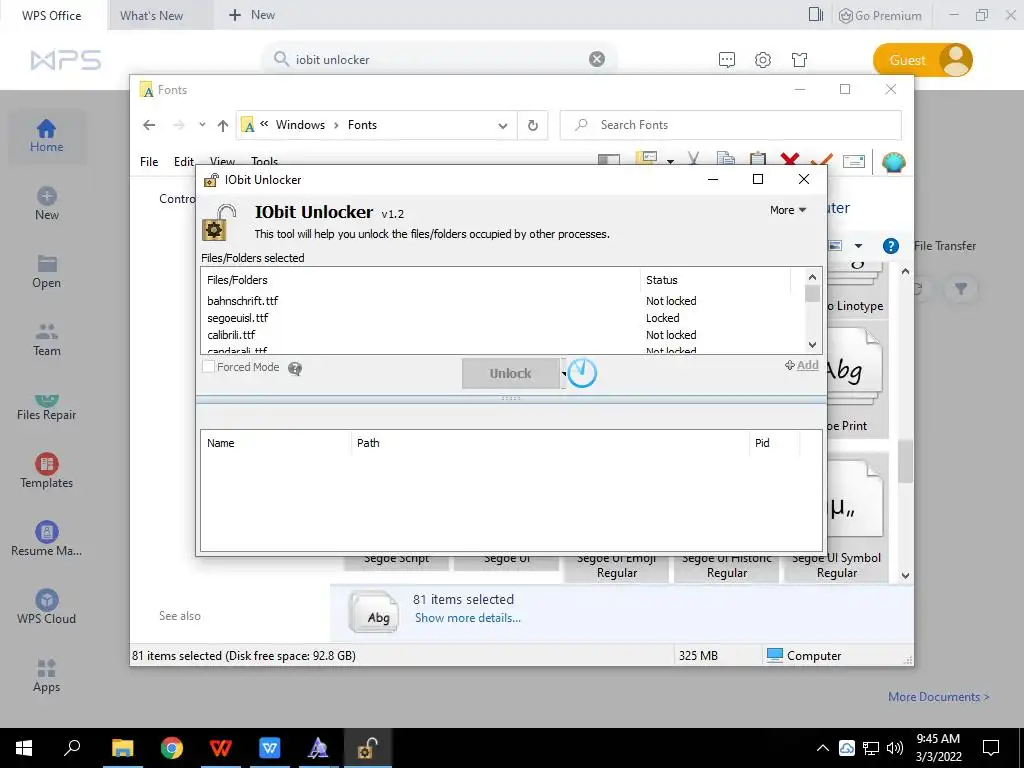Screen dimensions: 1024x768
Task: Go up one folder level in Fonts
Action: point(223,125)
